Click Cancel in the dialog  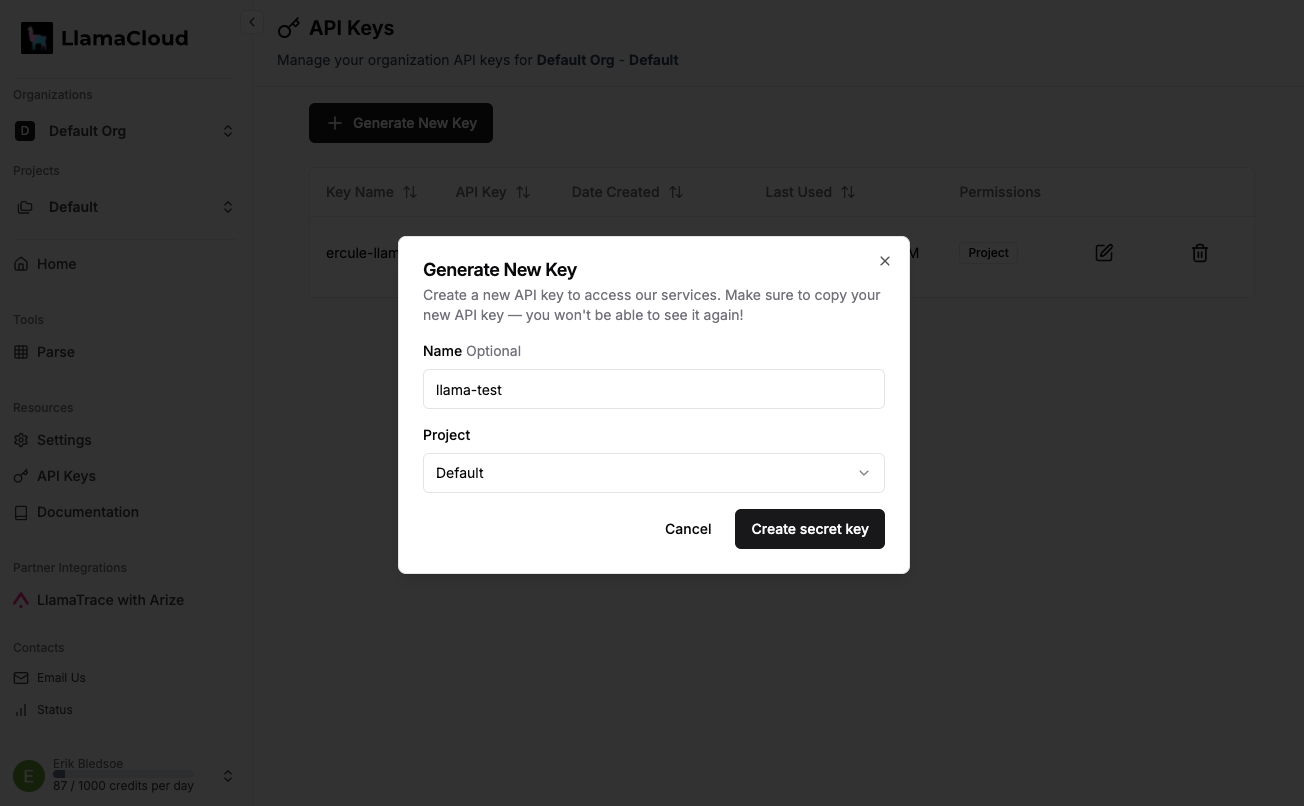click(688, 529)
